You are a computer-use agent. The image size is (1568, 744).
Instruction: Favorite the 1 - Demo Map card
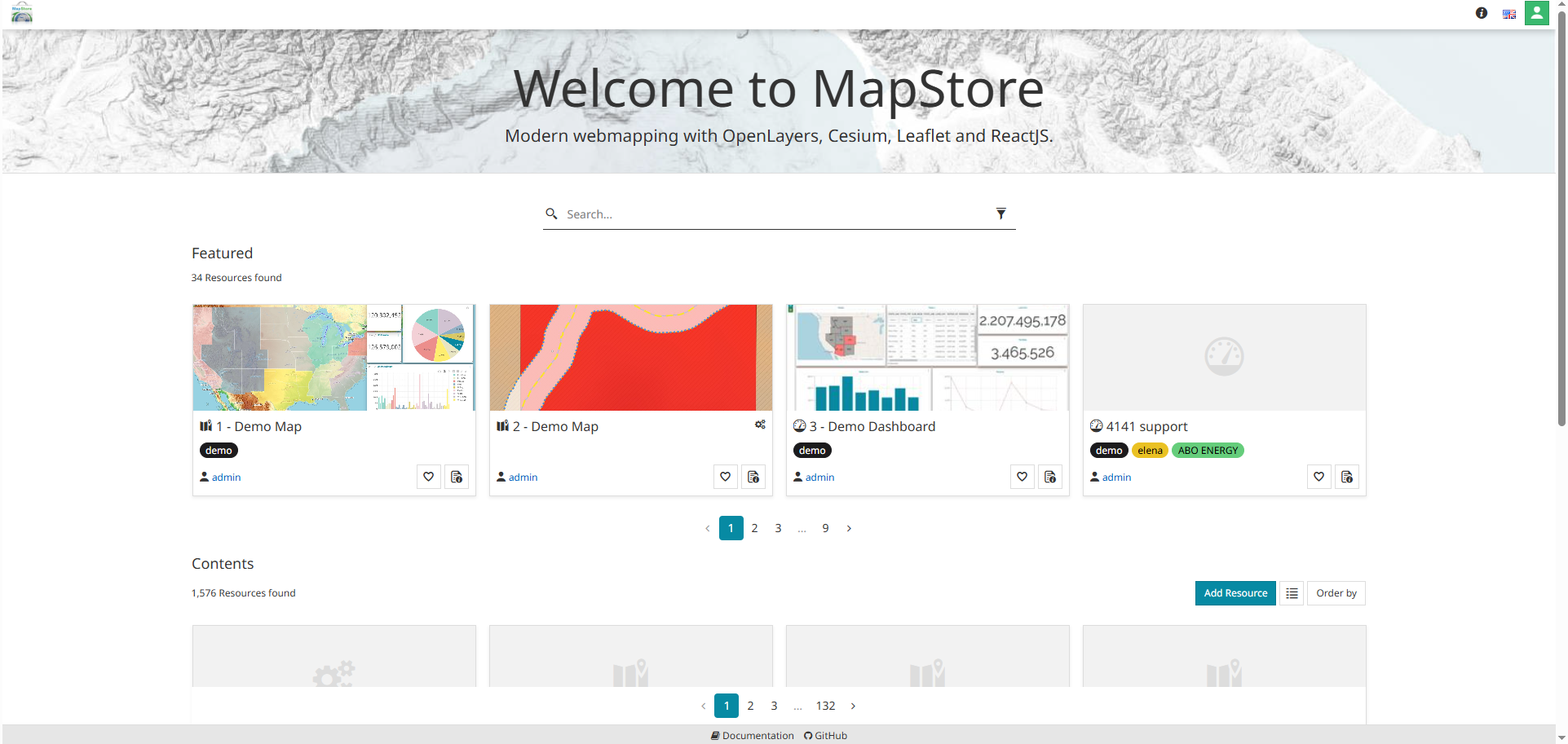coord(428,477)
